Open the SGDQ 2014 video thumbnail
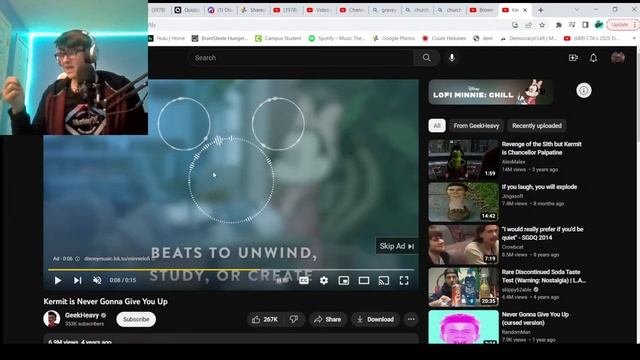640x360 pixels. tap(463, 244)
